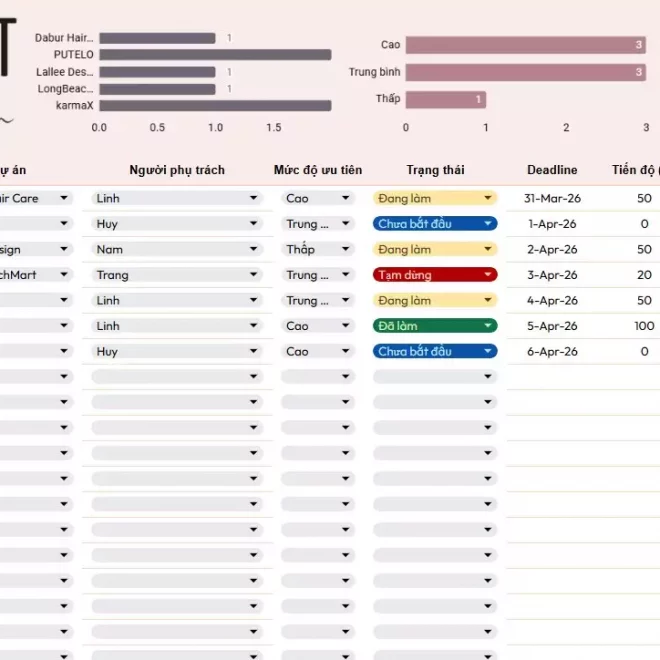Select the 31-Mar-26 deadline cell
The height and width of the screenshot is (660, 660).
pyautogui.click(x=552, y=198)
